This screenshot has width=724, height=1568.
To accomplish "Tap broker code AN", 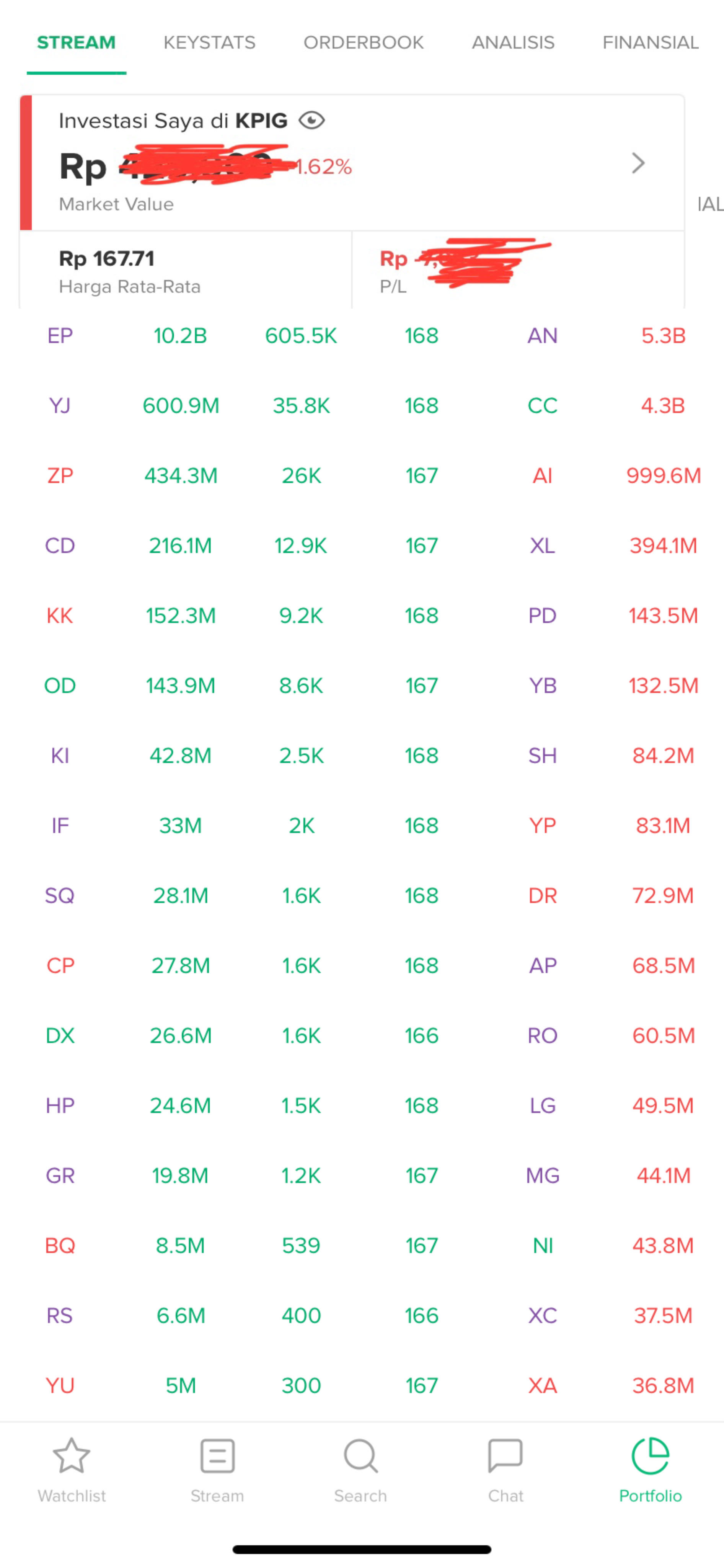I will click(542, 336).
